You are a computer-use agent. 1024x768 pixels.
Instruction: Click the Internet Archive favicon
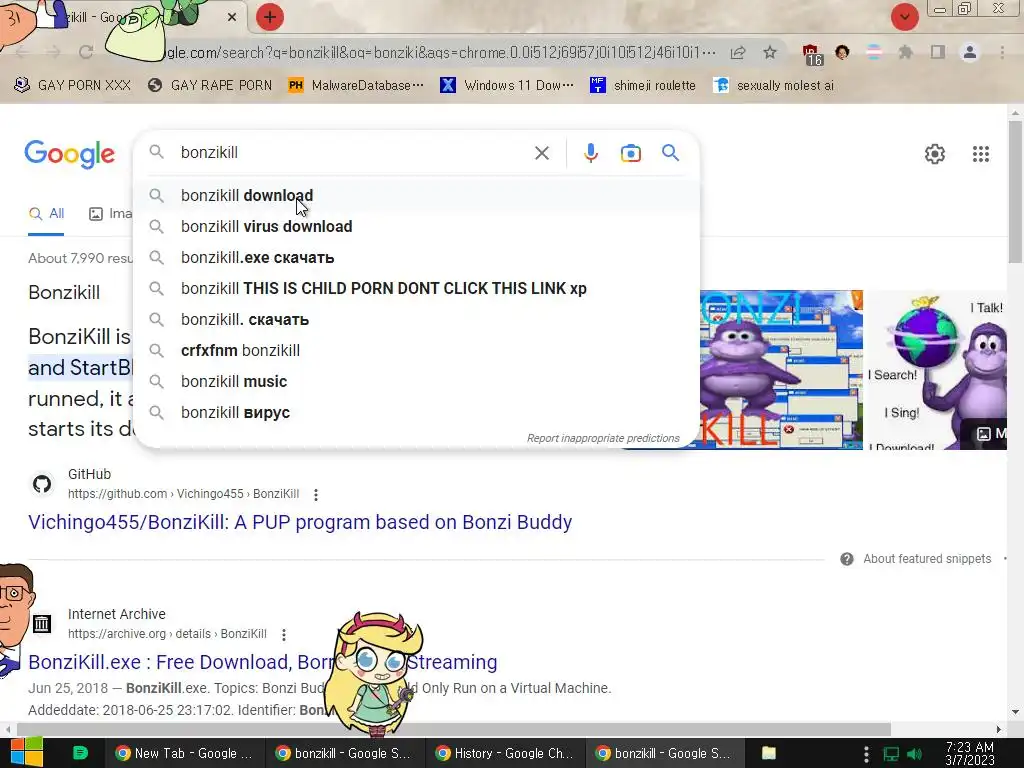[x=42, y=624]
